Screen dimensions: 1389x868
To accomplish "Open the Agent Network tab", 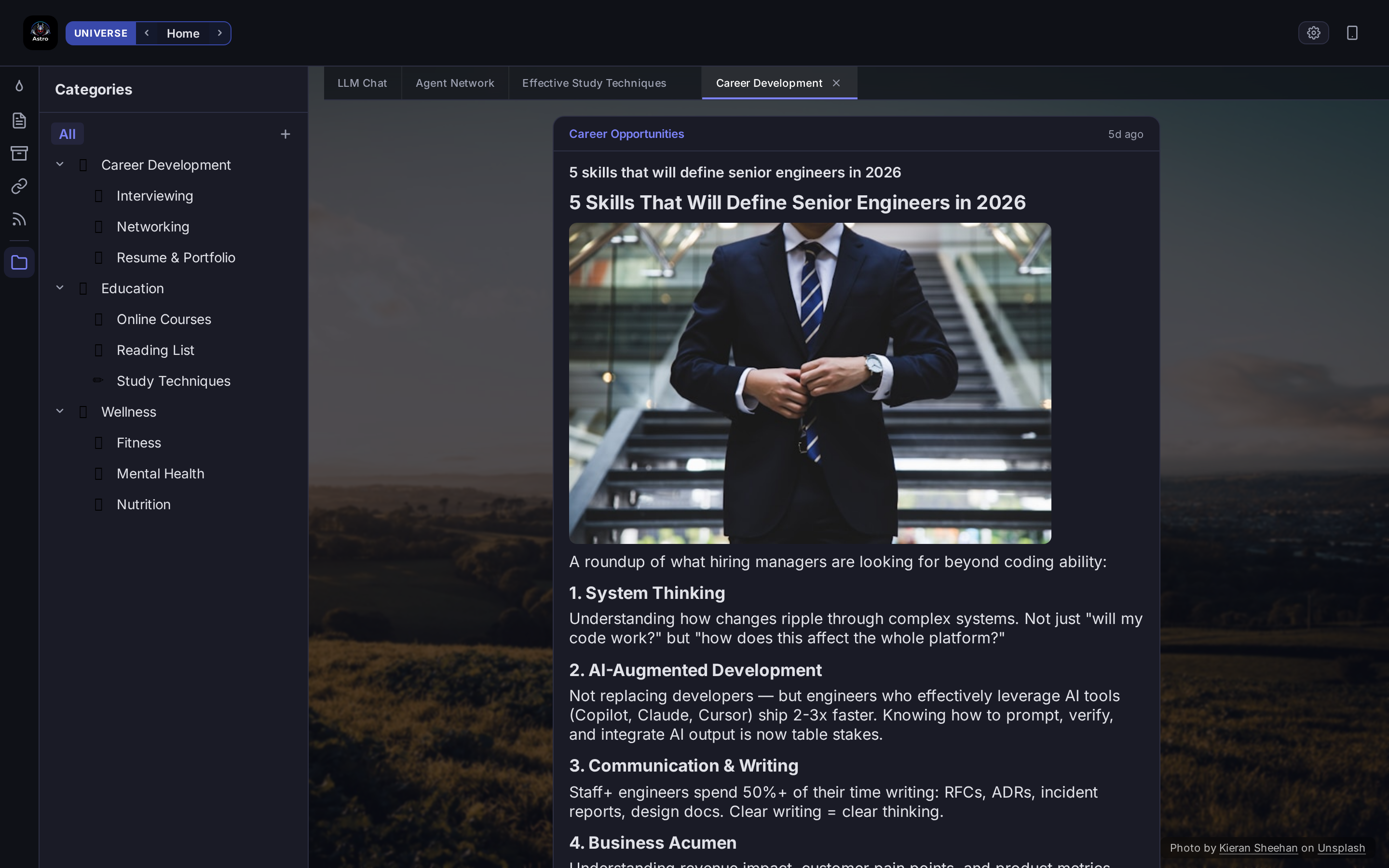I will tap(455, 82).
